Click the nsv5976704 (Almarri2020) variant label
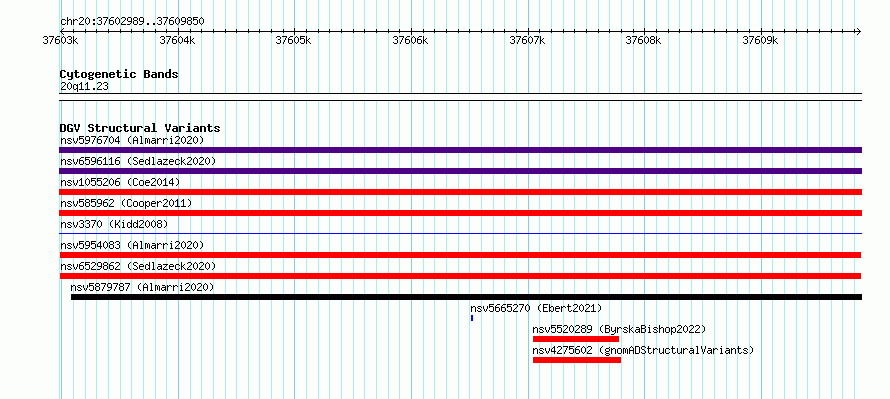890x399 pixels. (132, 140)
